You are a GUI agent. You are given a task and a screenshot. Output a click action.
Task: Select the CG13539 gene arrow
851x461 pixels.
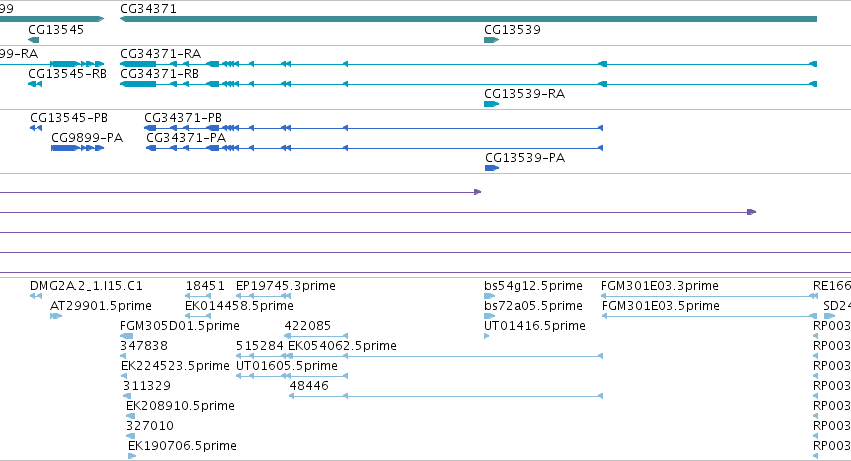(491, 40)
